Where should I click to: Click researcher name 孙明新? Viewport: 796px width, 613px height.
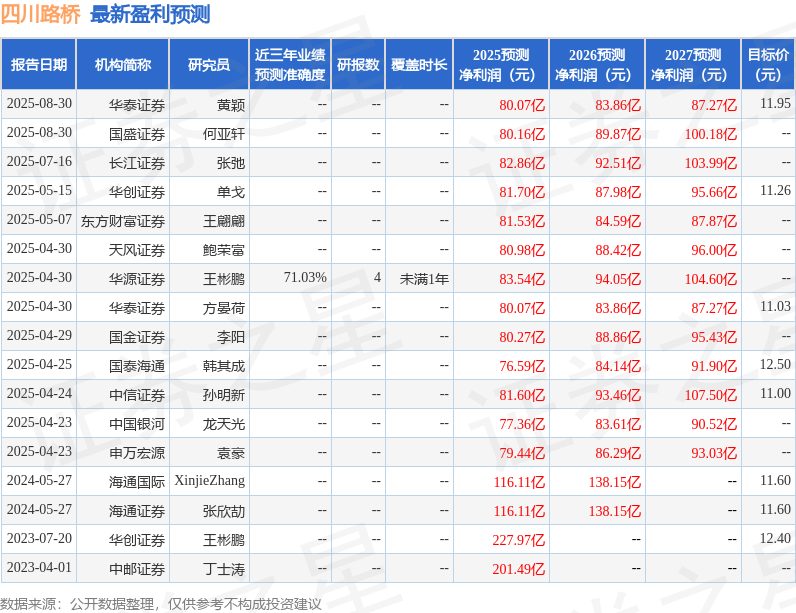(224, 395)
